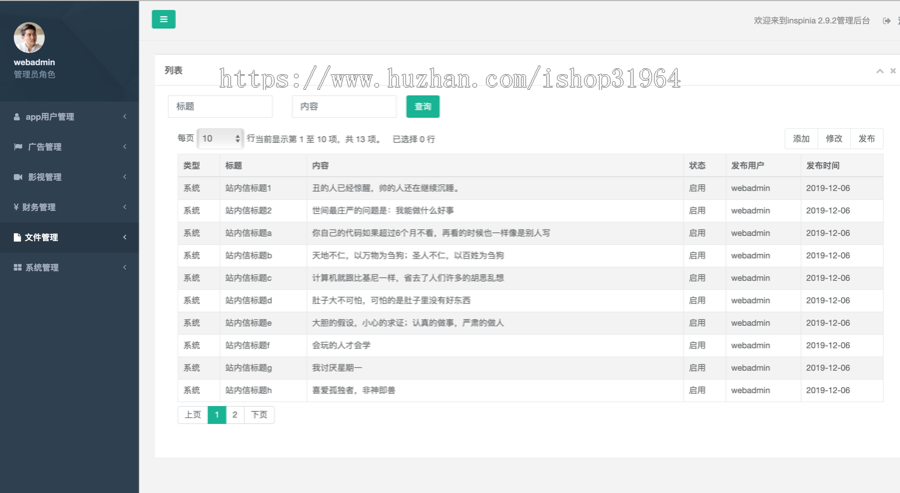
Task: Sort by the 标题 column header
Action: point(263,165)
